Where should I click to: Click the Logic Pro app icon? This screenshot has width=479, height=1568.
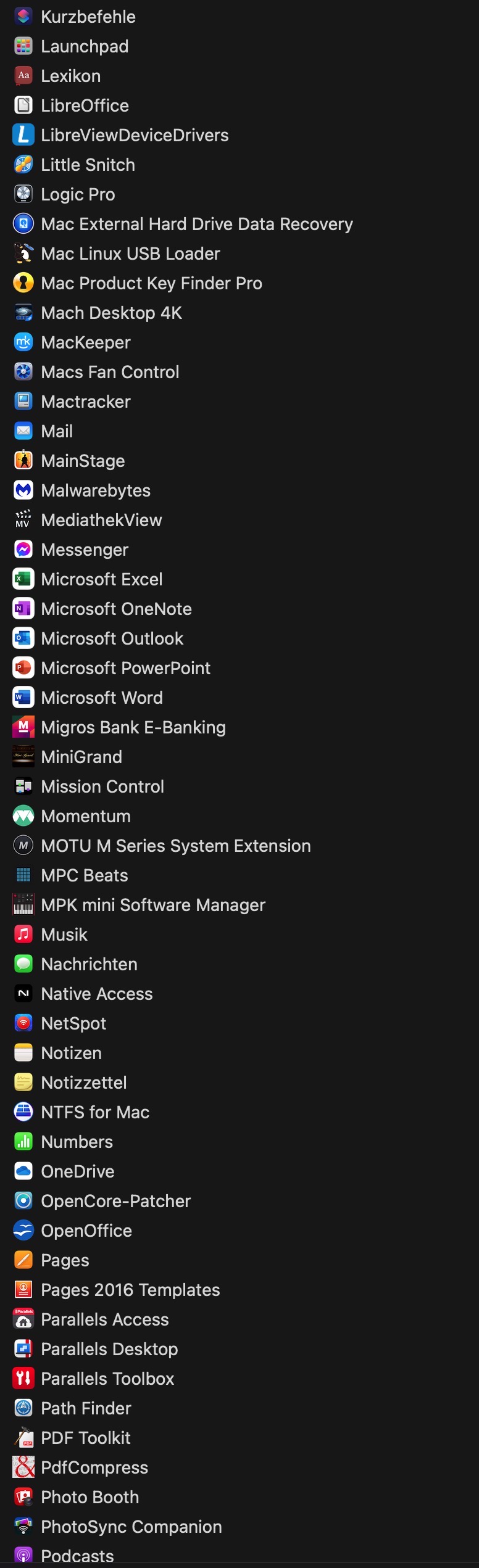pyautogui.click(x=23, y=194)
